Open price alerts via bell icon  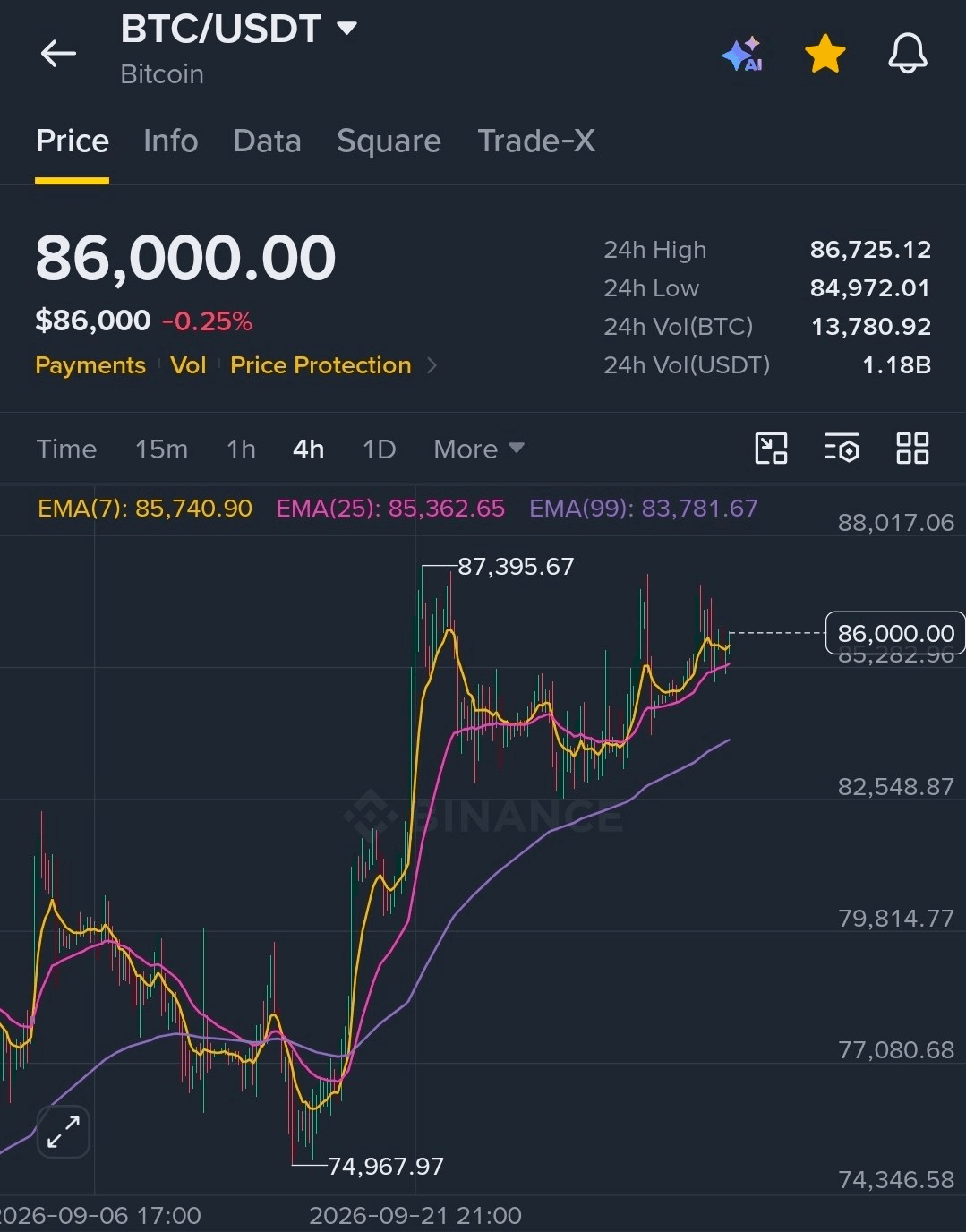[907, 54]
